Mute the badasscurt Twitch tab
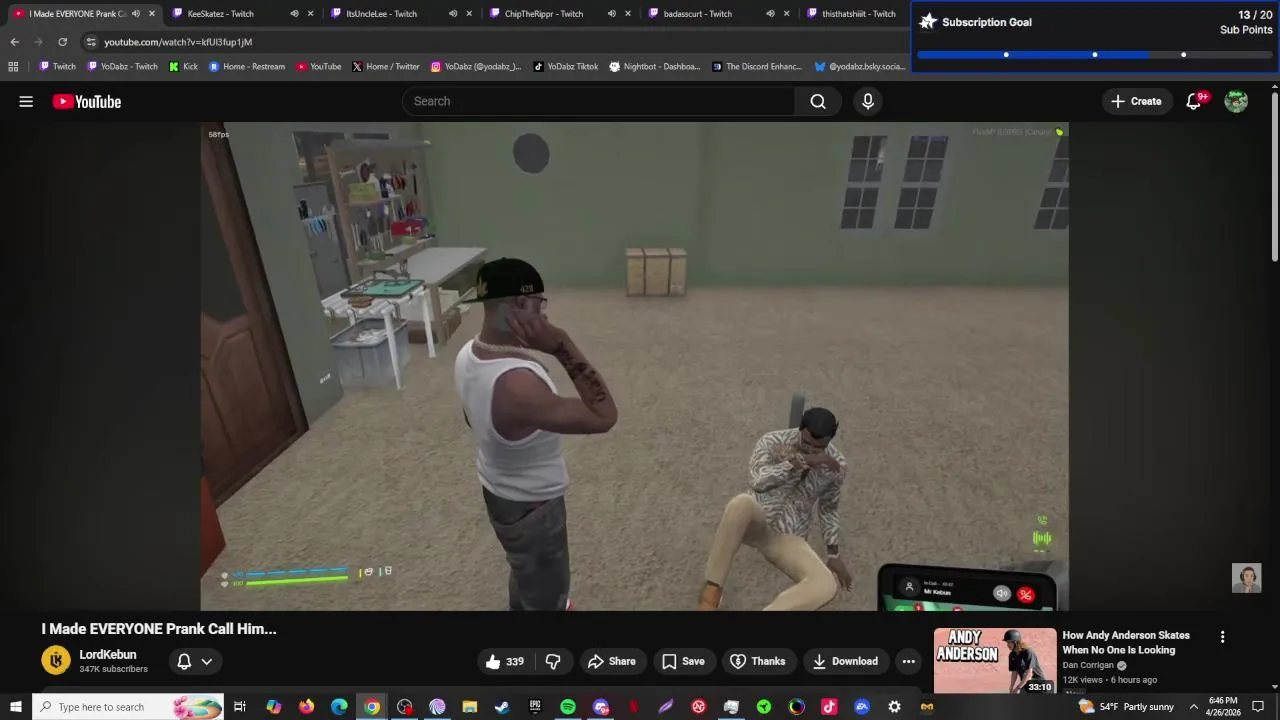Viewport: 1280px width, 720px height. [x=770, y=14]
